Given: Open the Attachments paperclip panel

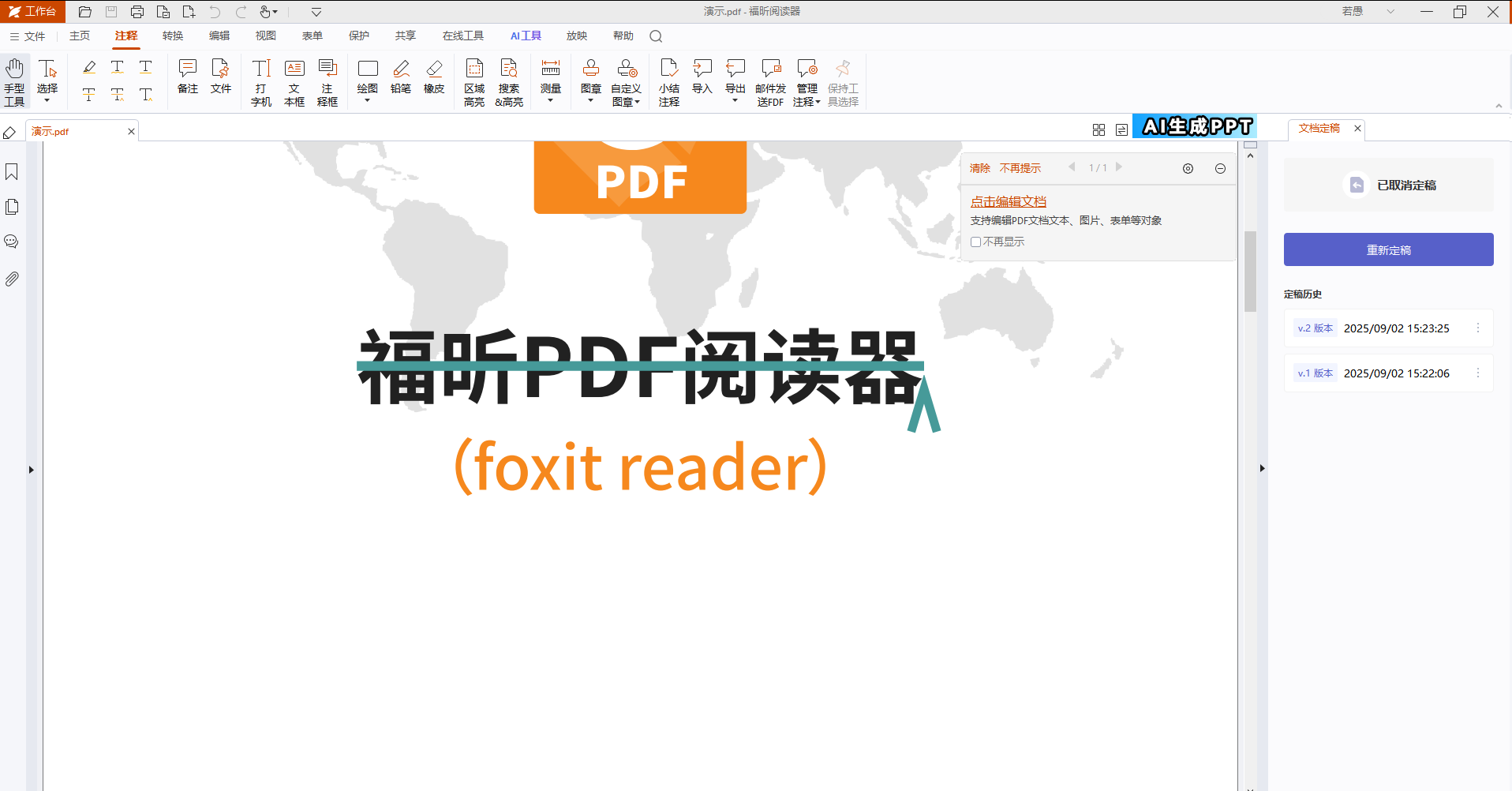Looking at the screenshot, I should 12,279.
